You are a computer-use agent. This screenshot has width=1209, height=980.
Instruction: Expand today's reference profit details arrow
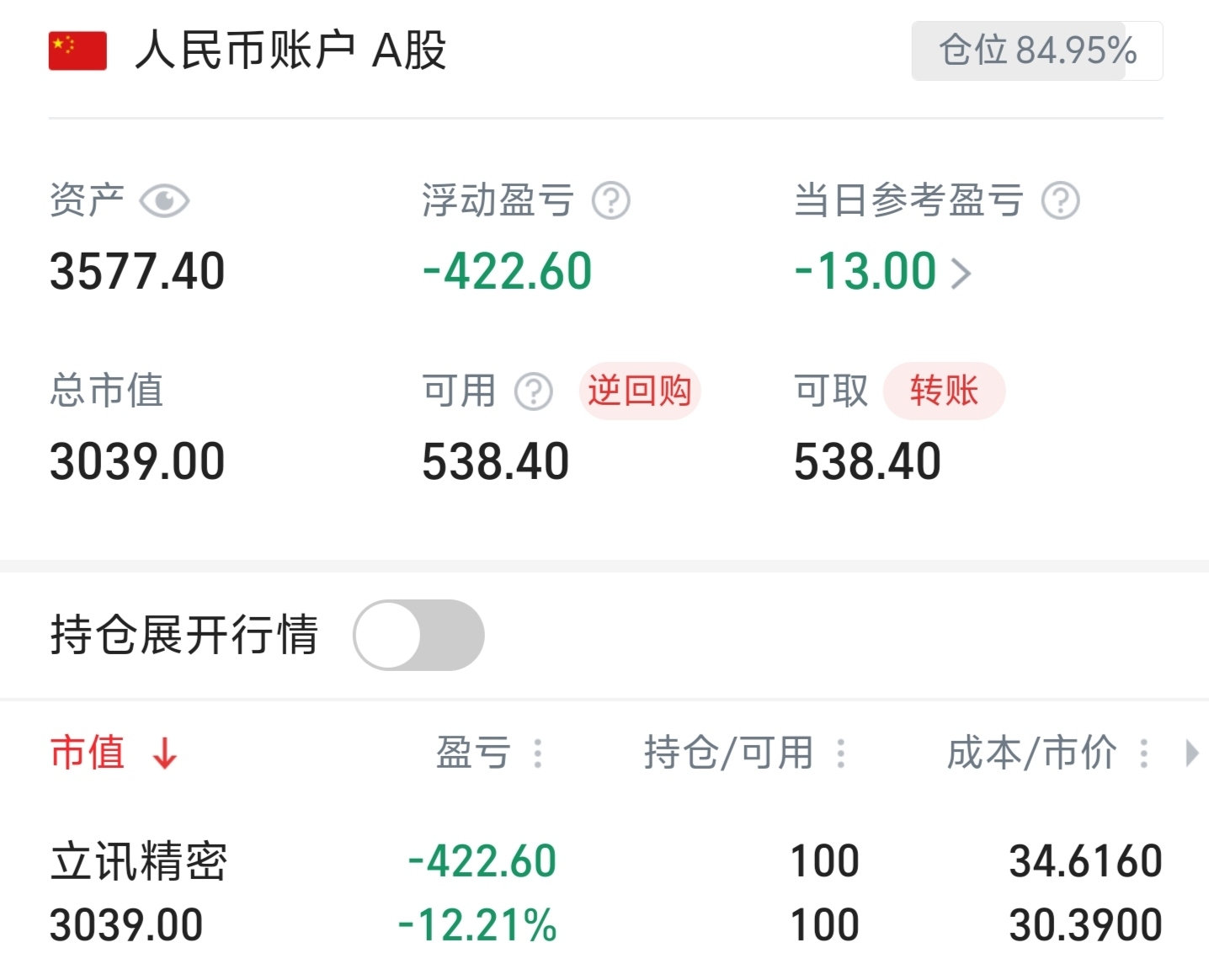point(961,273)
